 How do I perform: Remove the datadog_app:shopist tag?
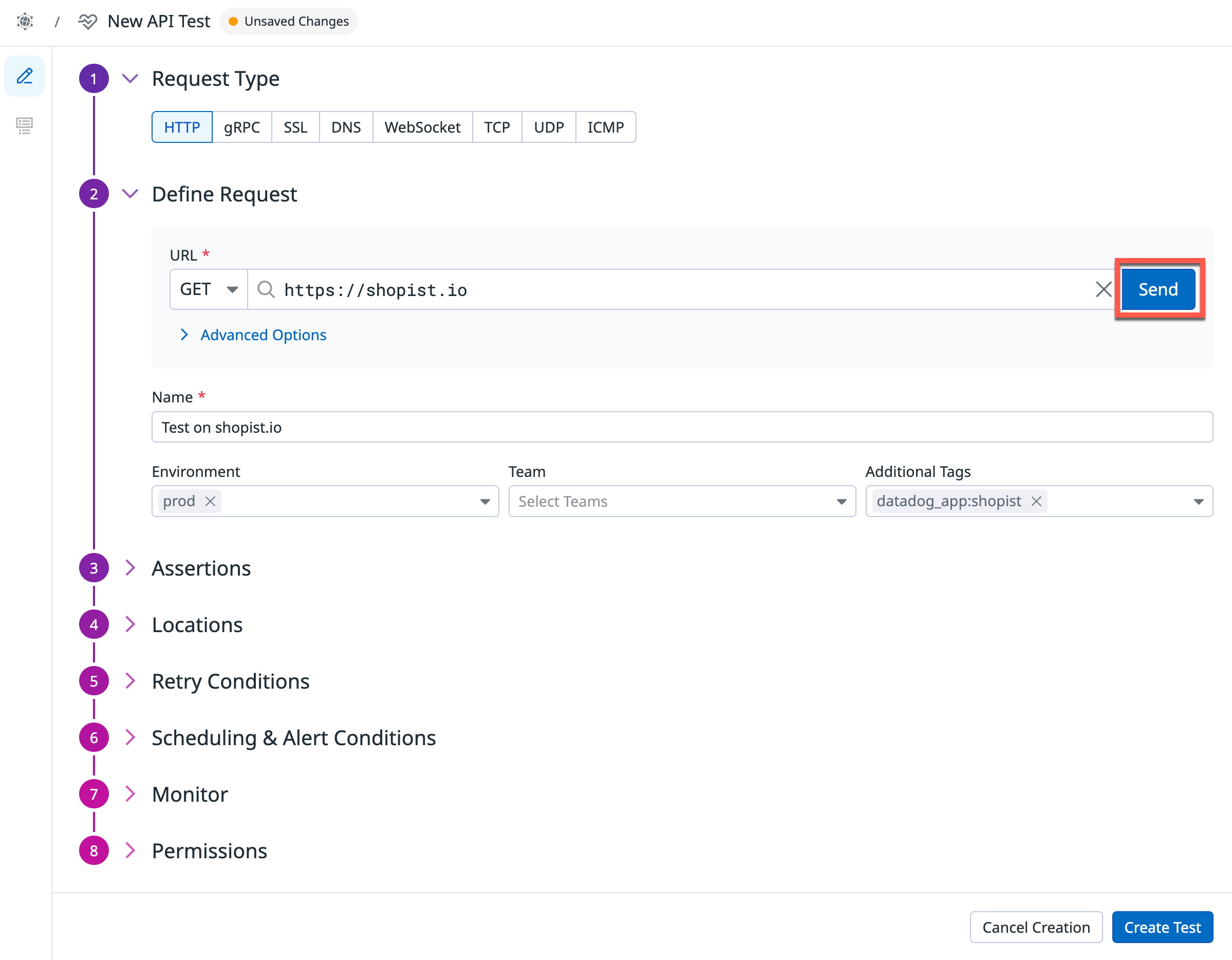point(1036,501)
